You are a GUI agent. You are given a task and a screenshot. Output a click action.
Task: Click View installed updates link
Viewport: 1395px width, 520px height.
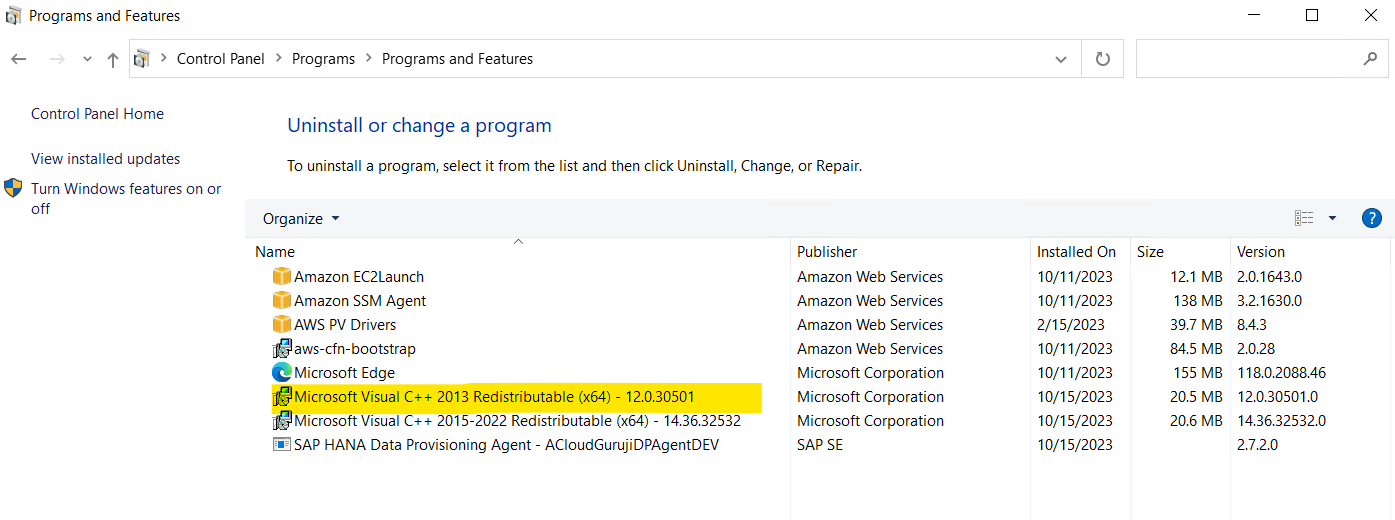coord(105,159)
